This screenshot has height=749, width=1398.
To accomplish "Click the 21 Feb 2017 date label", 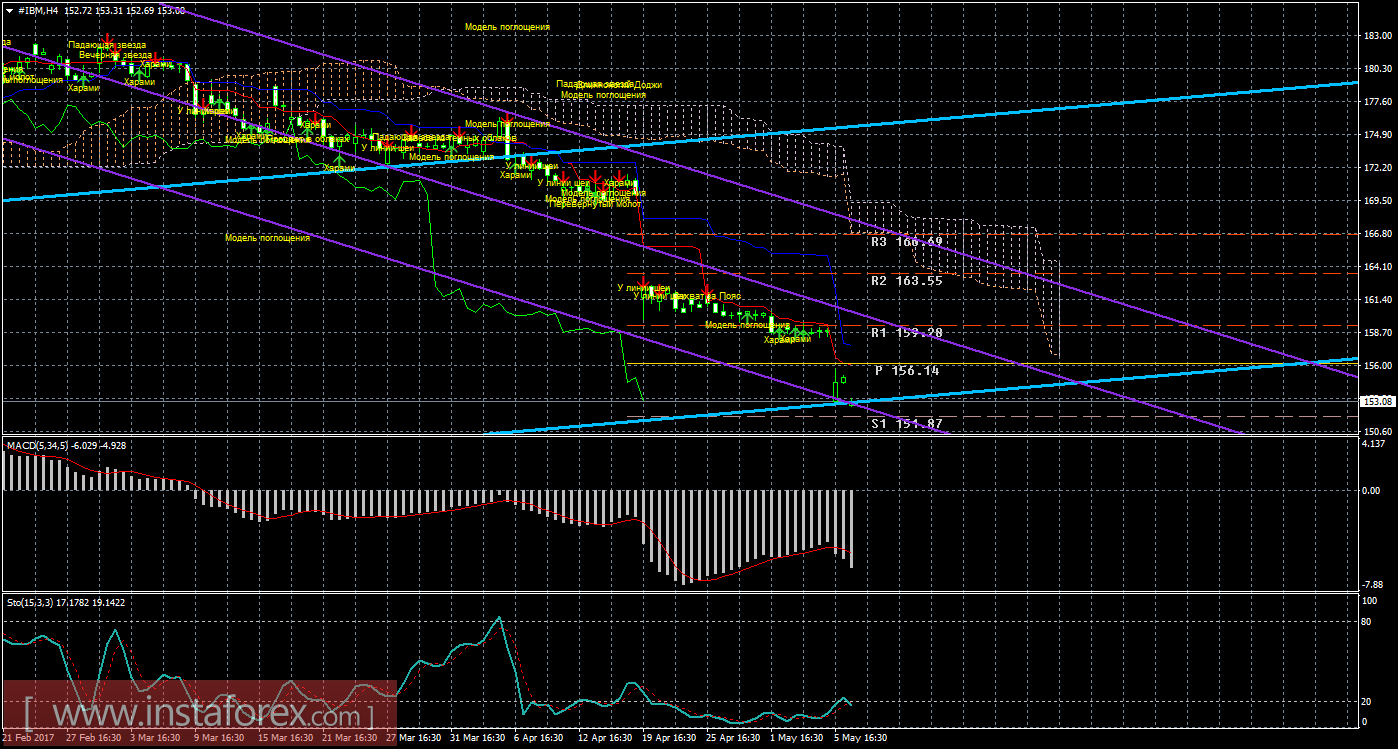I will [x=27, y=738].
